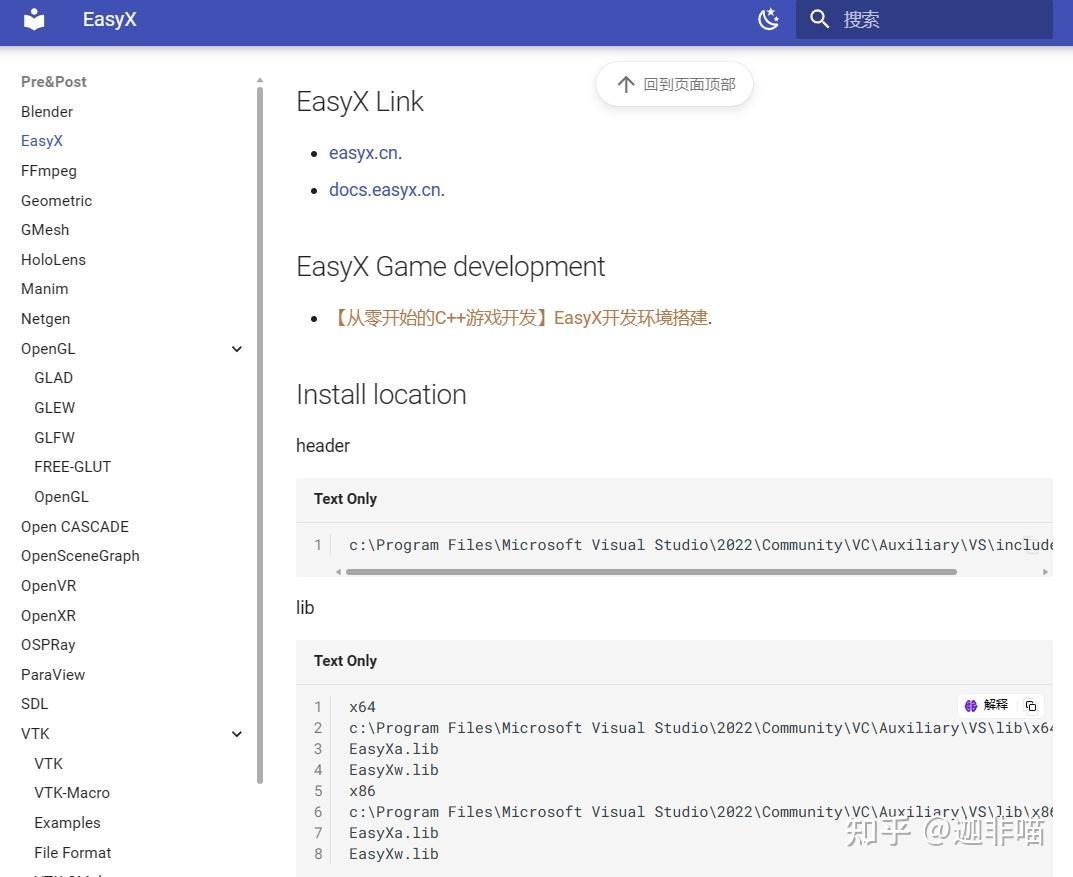Screen dimensions: 1073x877
Task: Click the x64 line in the lib code block
Action: (362, 707)
